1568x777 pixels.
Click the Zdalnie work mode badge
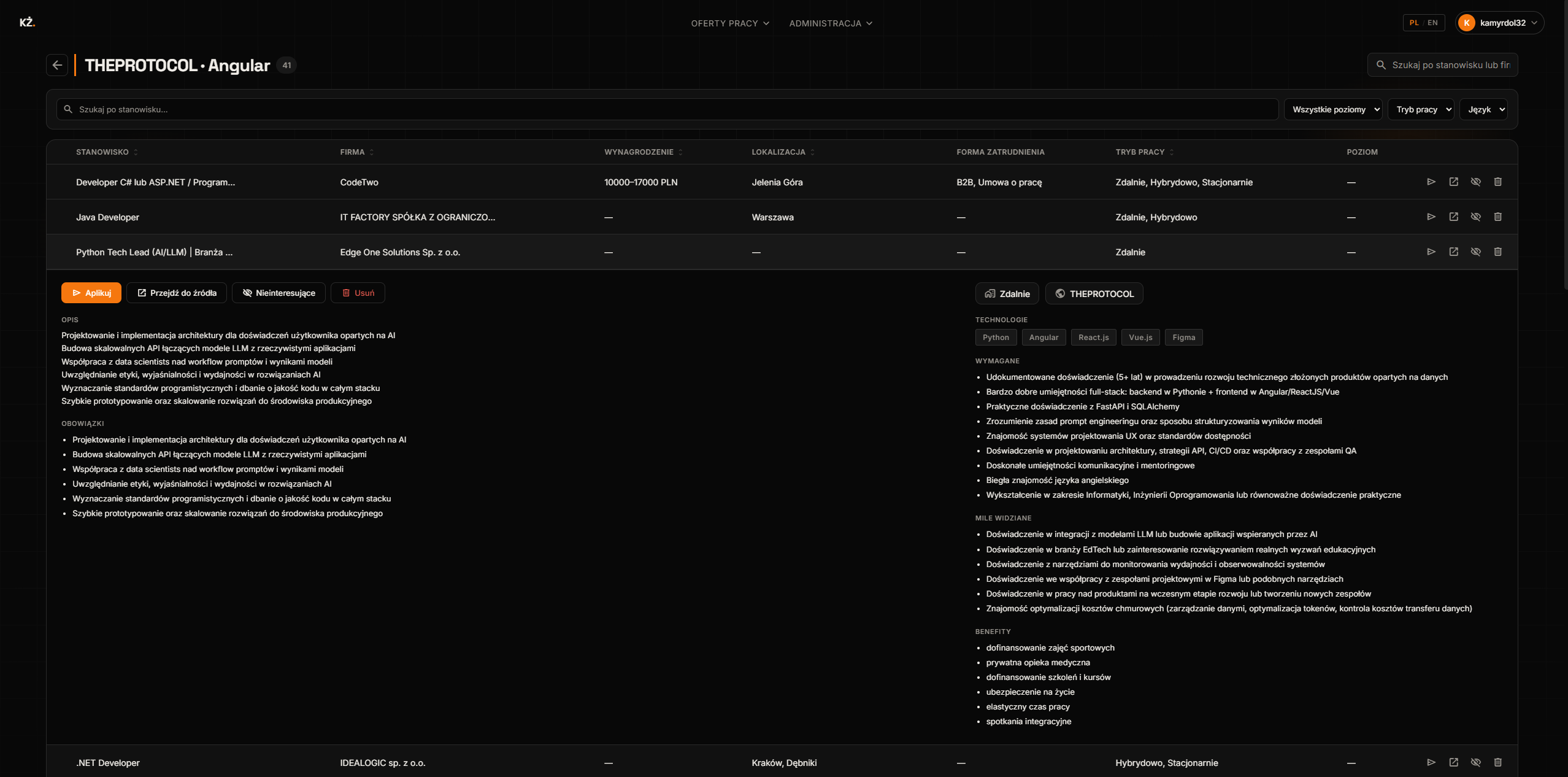pos(1007,293)
